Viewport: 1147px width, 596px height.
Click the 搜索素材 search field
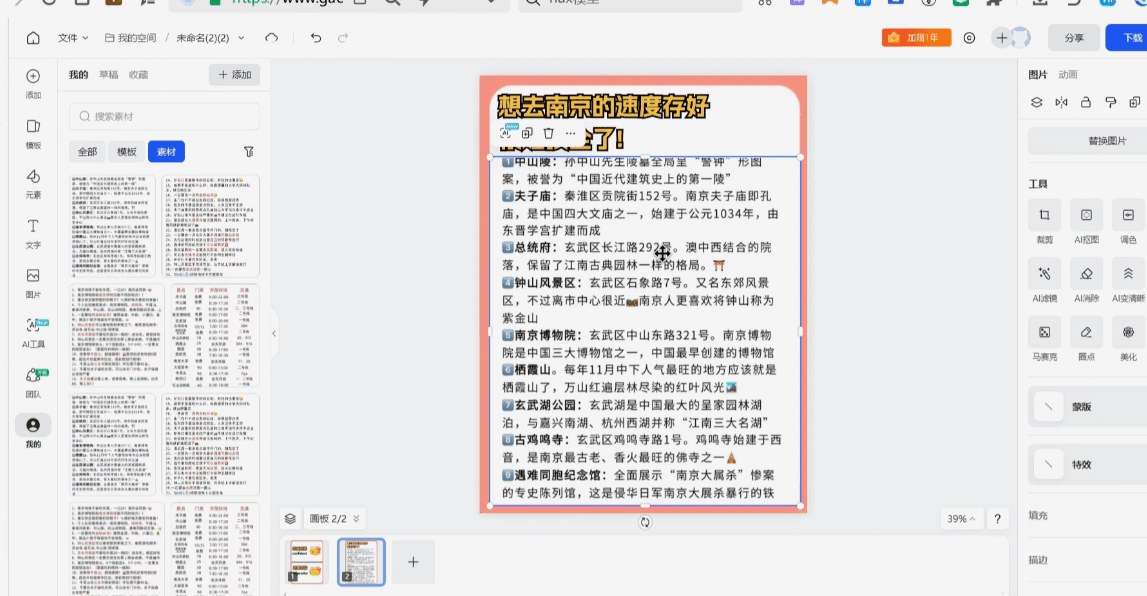coord(165,116)
